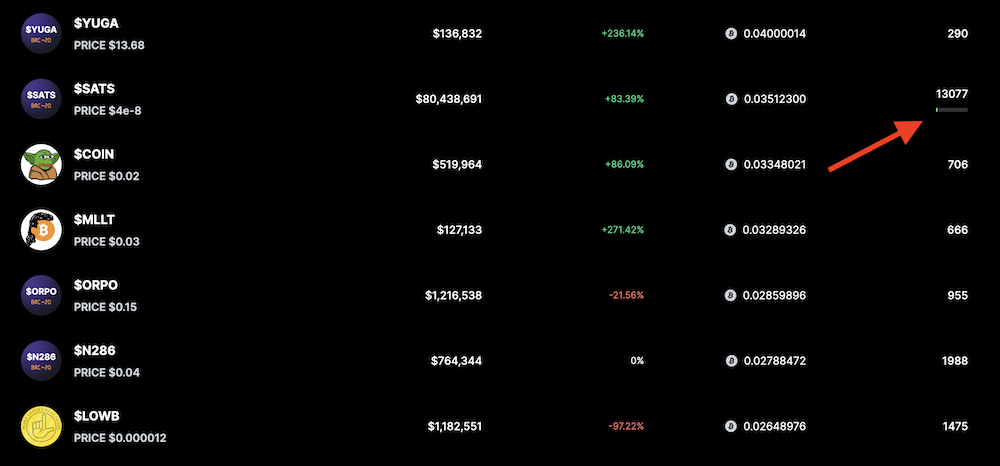Click the $SATS token logo icon
Screen dimensions: 1000x466
[42, 97]
